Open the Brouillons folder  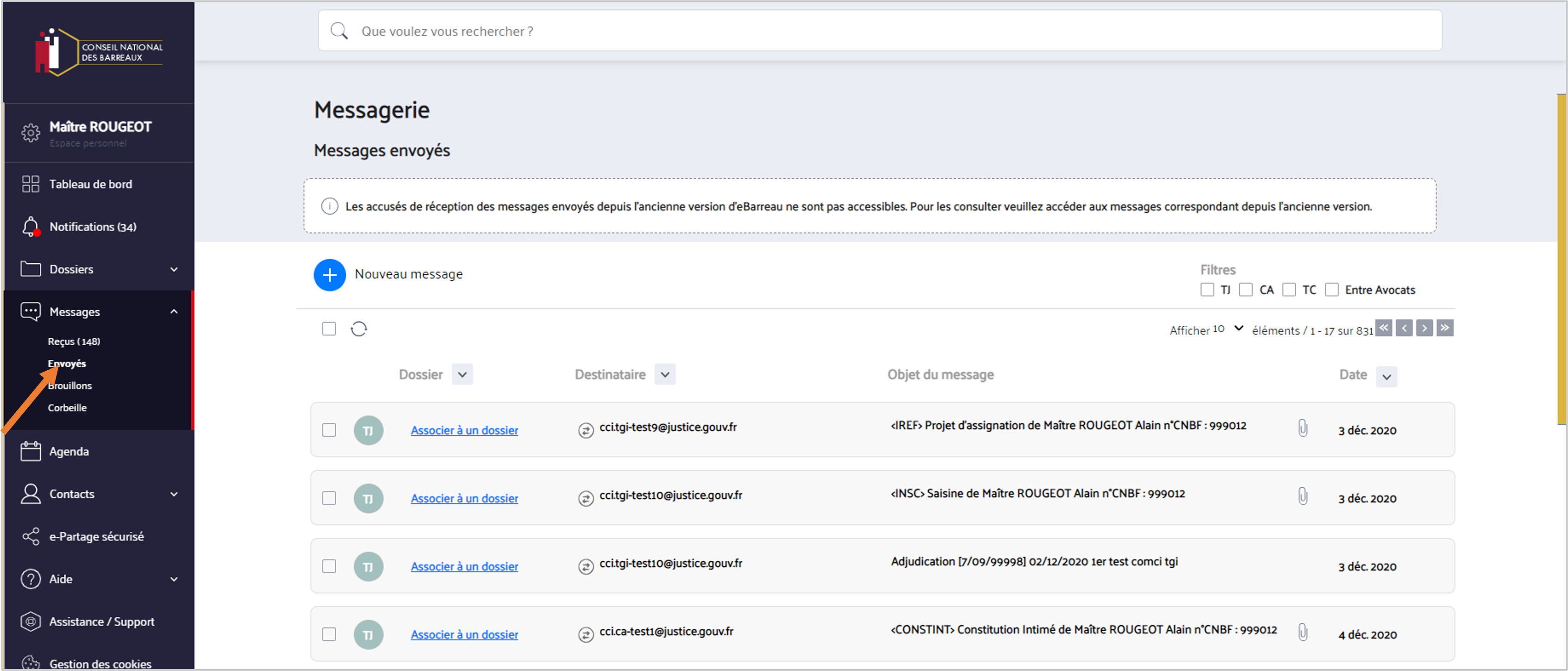(70, 385)
